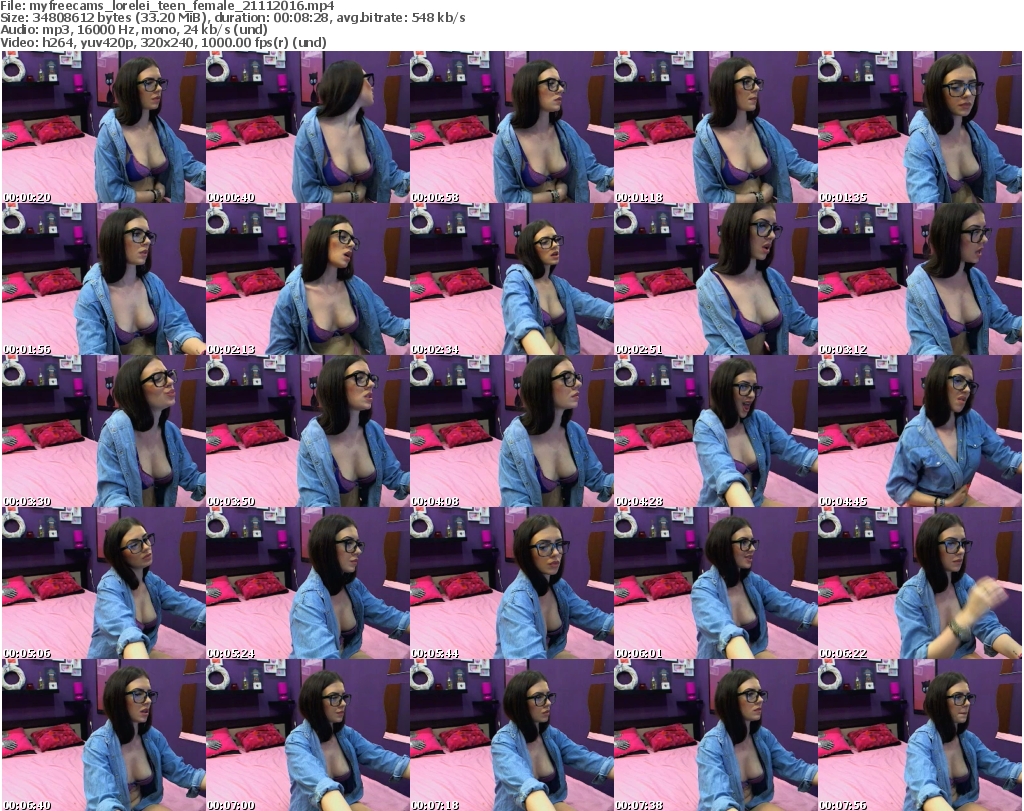Select the frame captured at 00:06:22
The height and width of the screenshot is (811, 1024).
[x=920, y=583]
